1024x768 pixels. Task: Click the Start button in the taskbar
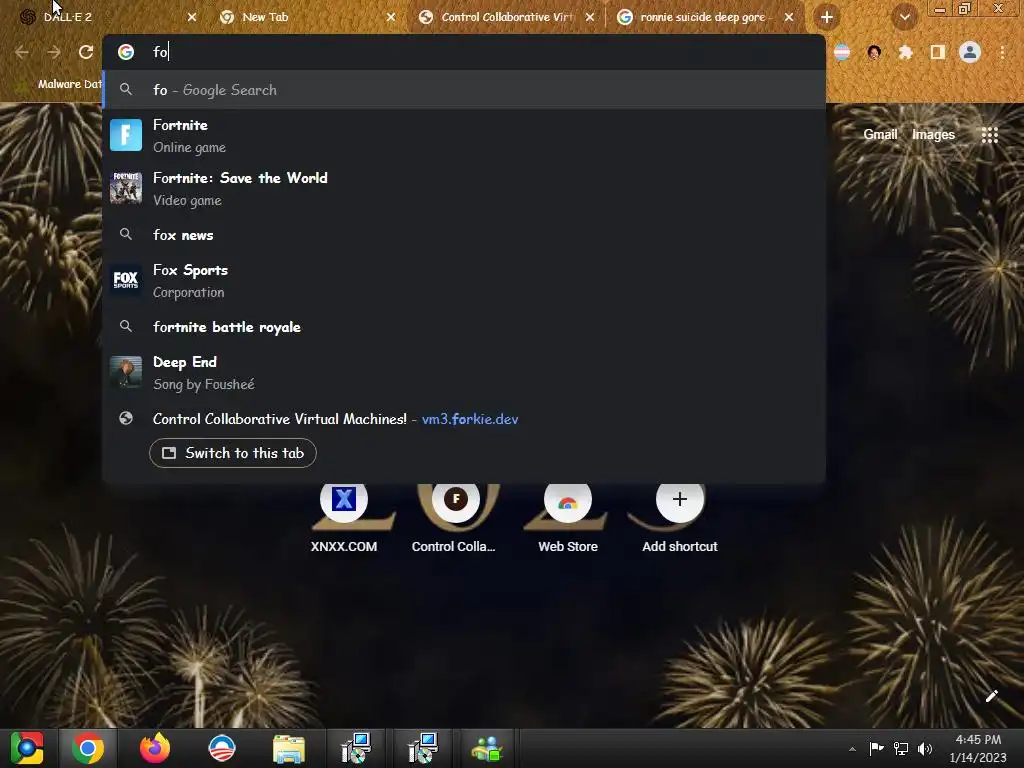click(27, 748)
